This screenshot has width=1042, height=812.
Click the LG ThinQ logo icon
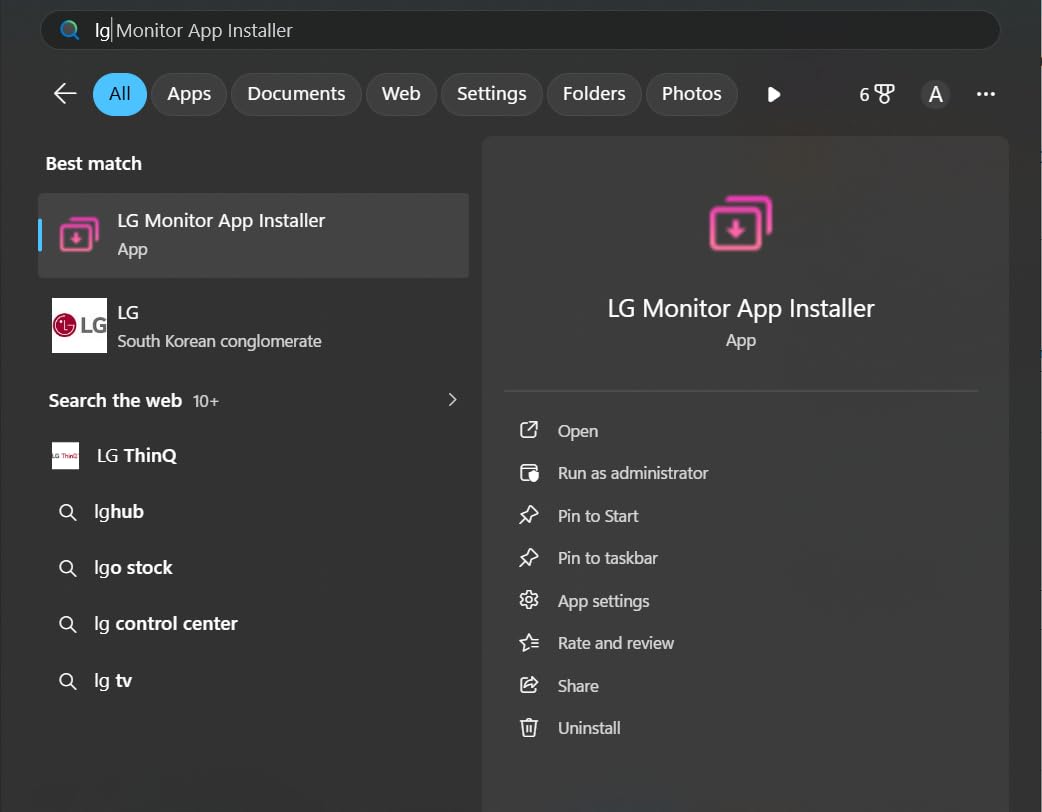pos(65,456)
